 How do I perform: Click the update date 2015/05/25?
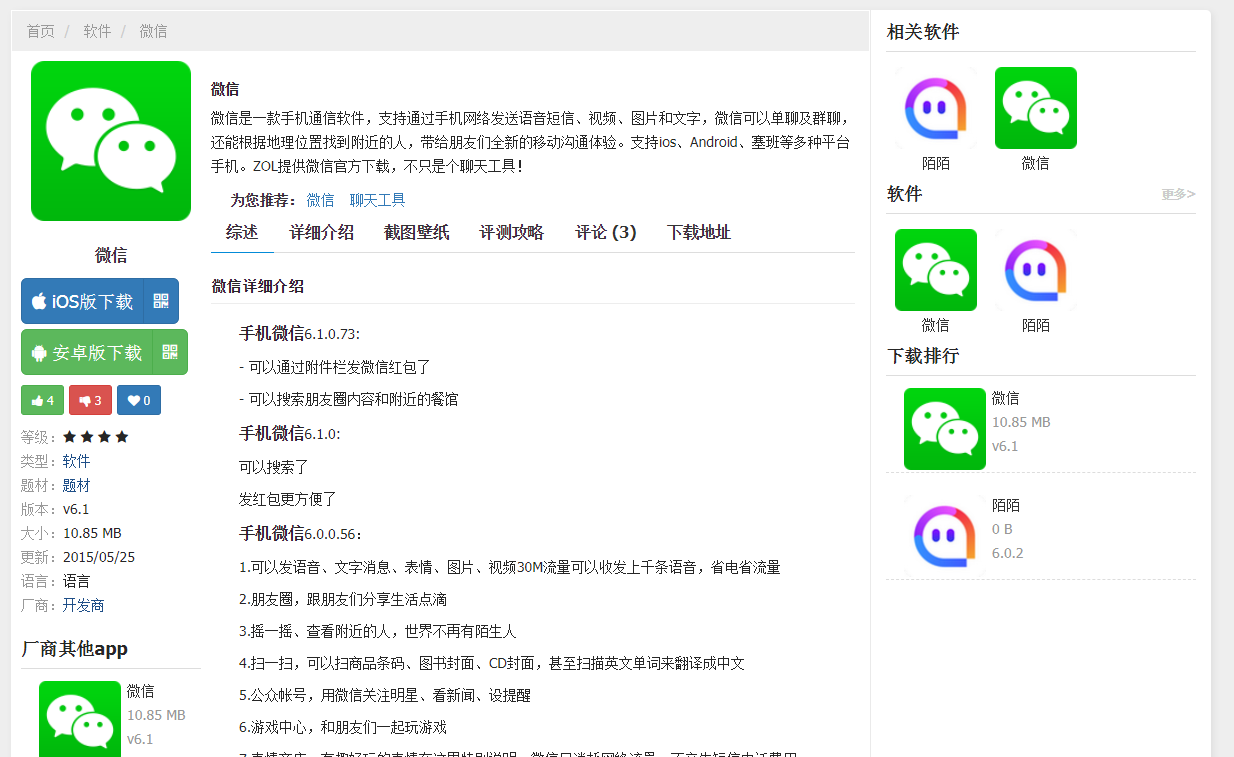coord(99,557)
